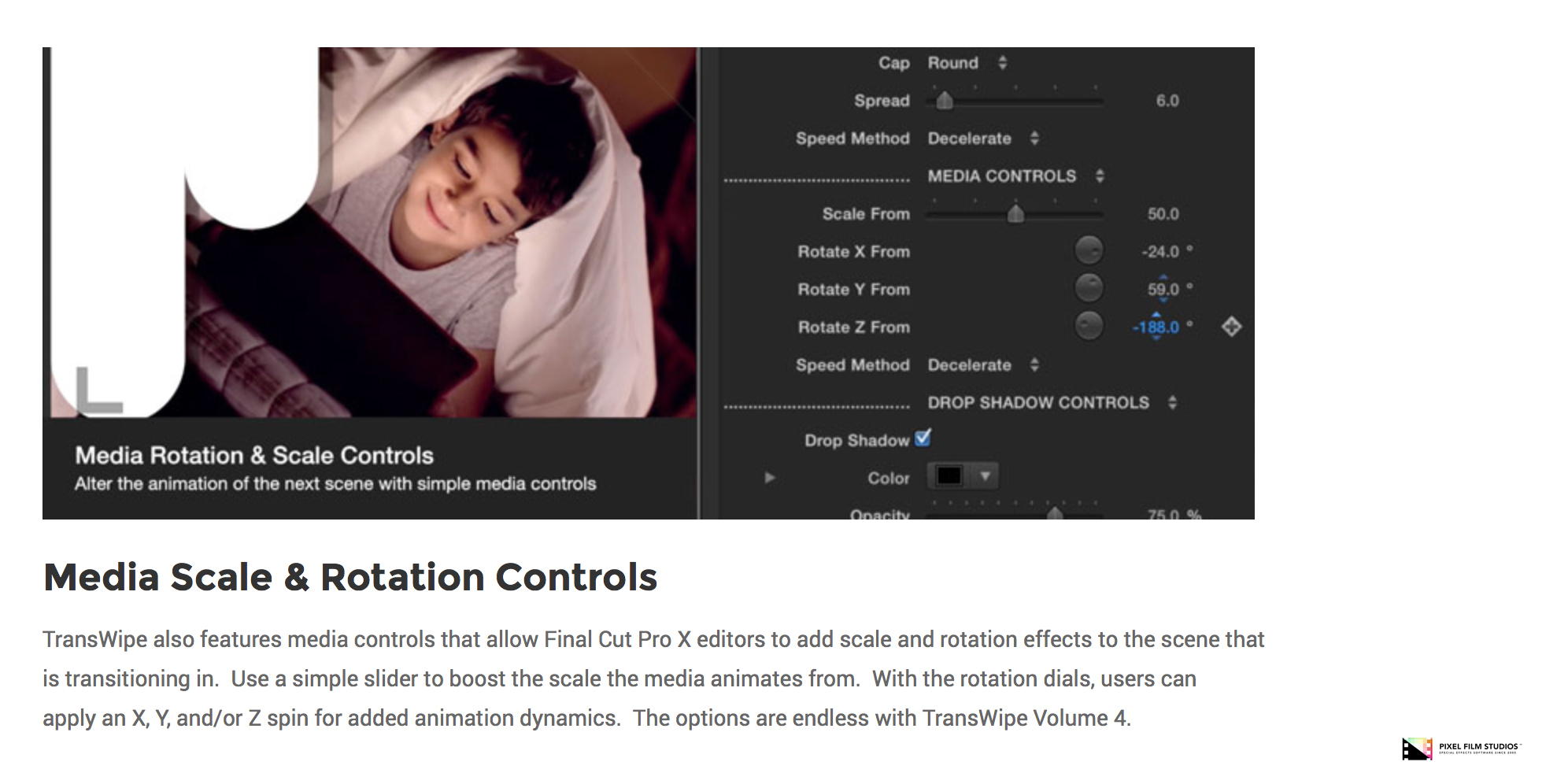Screen dimensions: 1546x784
Task: Open the Color swatch dropdown arrow
Action: [x=984, y=476]
